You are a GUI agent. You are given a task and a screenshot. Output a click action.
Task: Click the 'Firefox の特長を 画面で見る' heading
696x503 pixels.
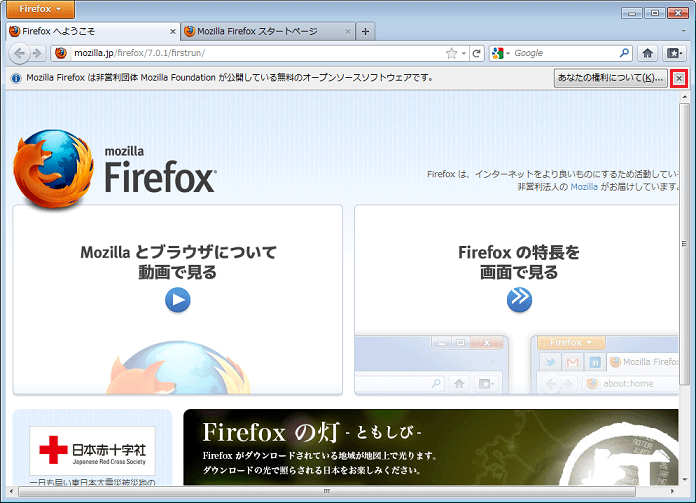[519, 262]
